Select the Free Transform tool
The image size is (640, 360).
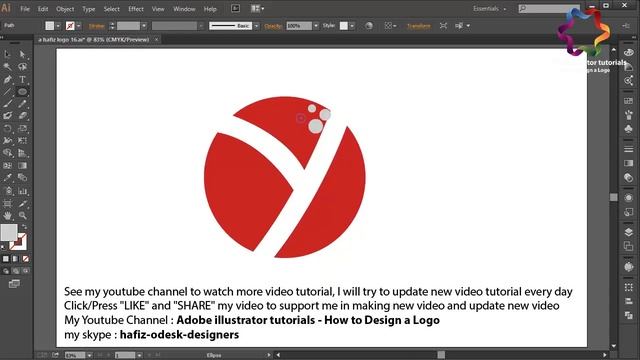(x=22, y=141)
